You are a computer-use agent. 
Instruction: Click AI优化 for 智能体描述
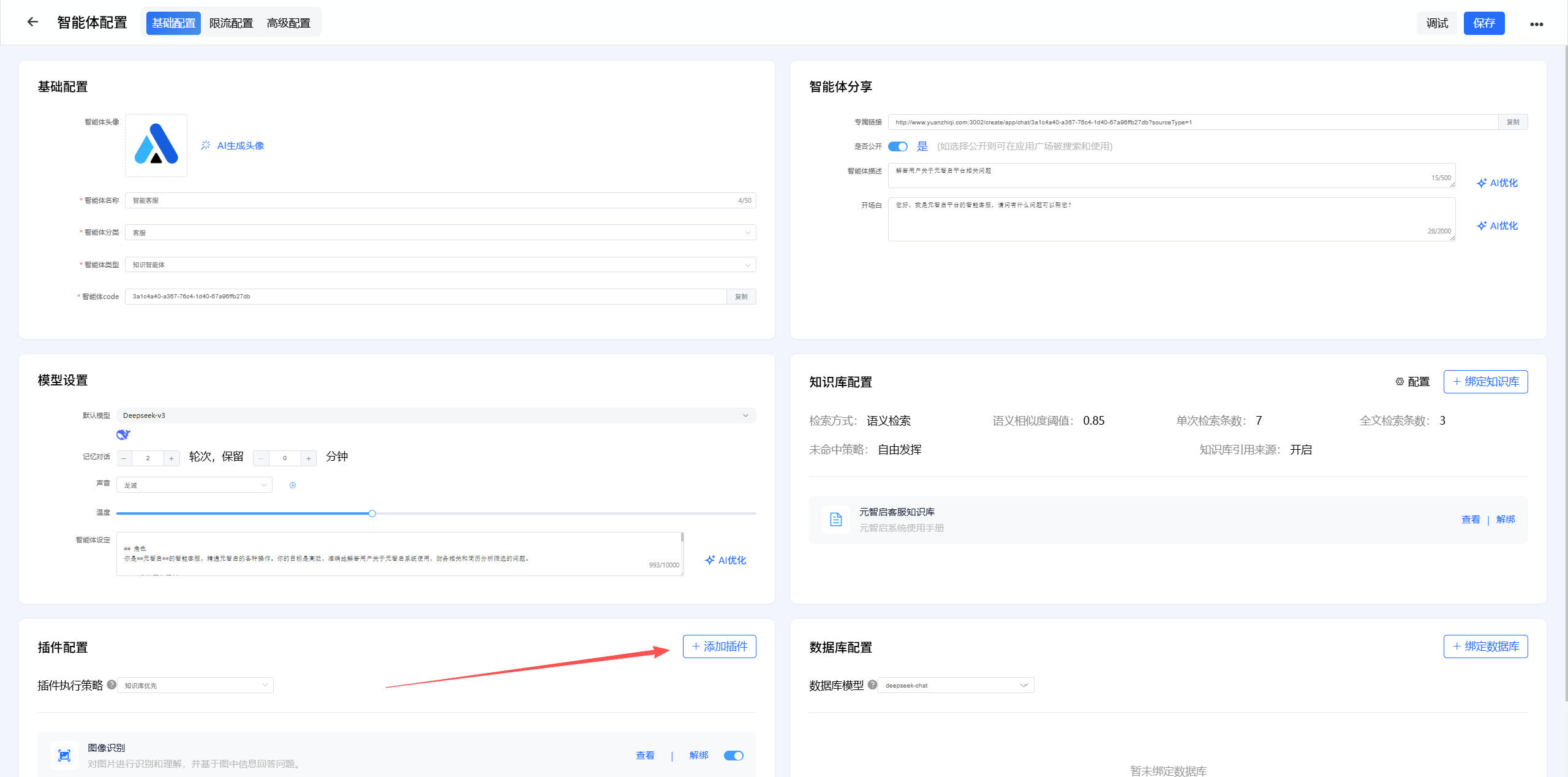pyautogui.click(x=1497, y=183)
